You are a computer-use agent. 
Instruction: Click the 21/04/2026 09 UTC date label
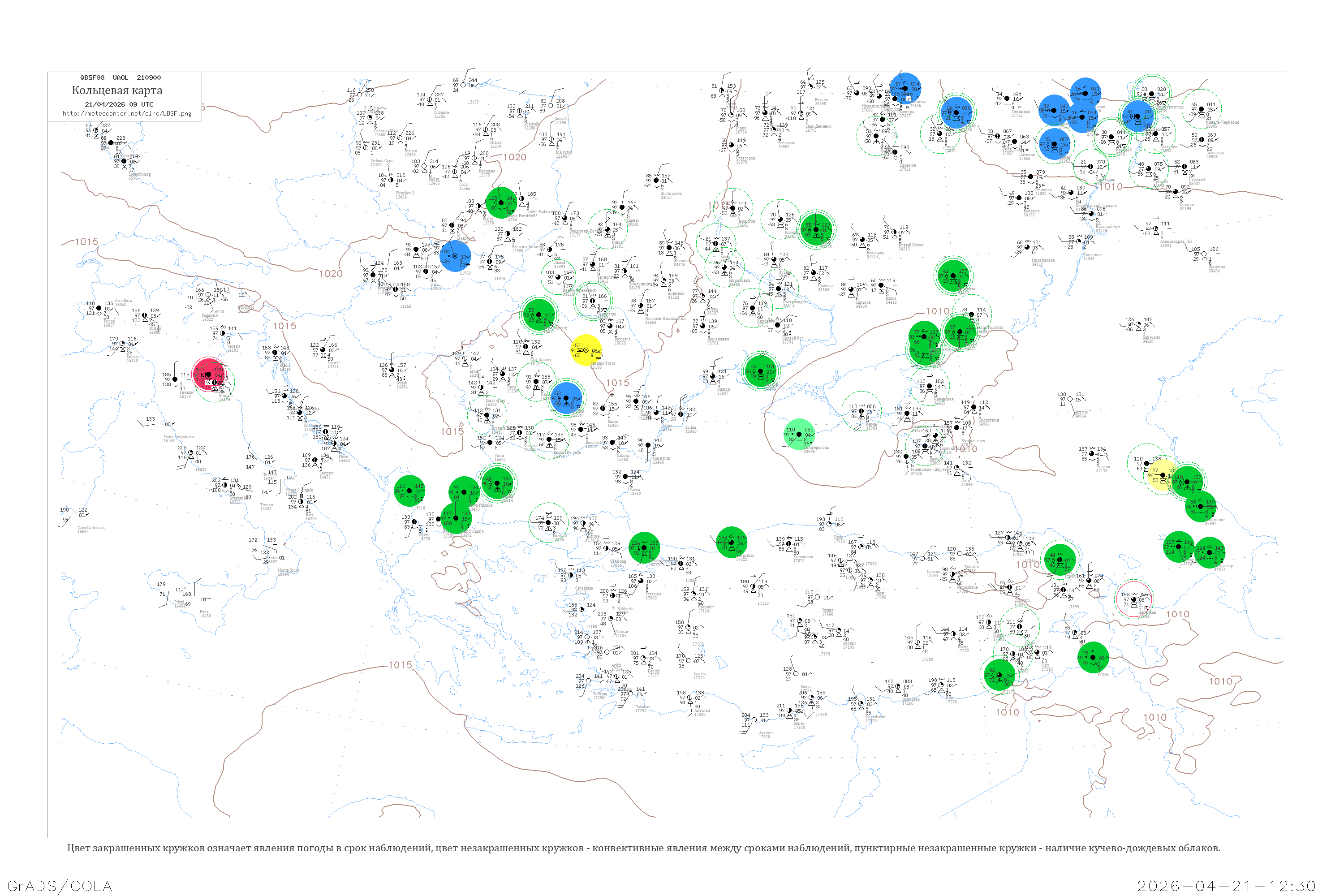119,104
